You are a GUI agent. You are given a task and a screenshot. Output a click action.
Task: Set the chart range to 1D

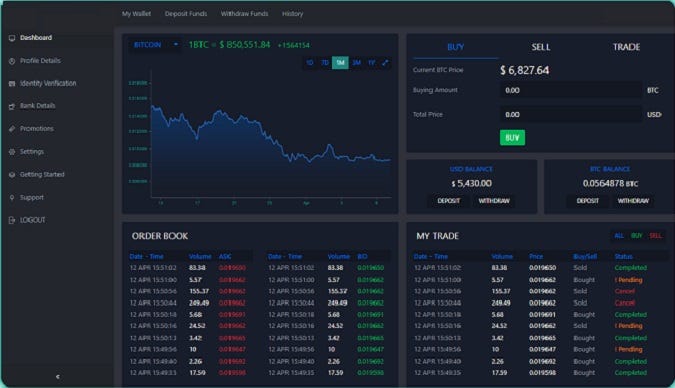tap(310, 63)
